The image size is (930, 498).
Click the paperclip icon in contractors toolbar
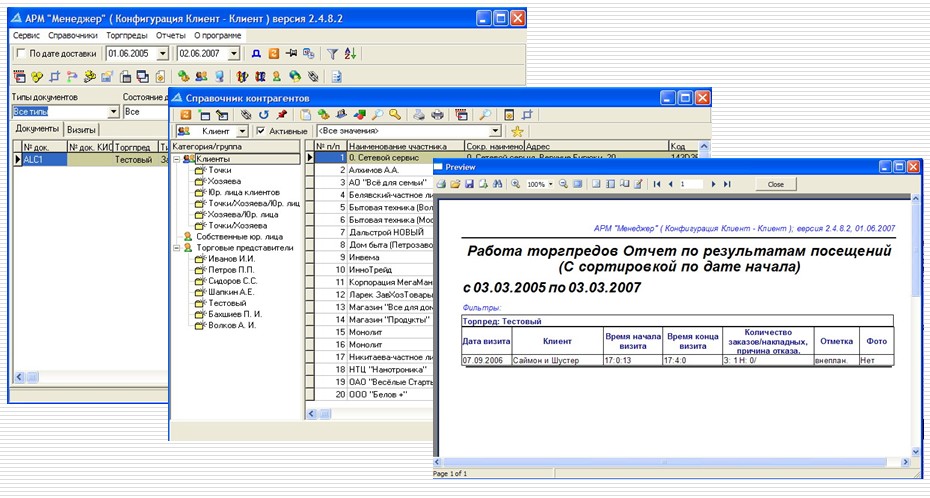pyautogui.click(x=246, y=115)
